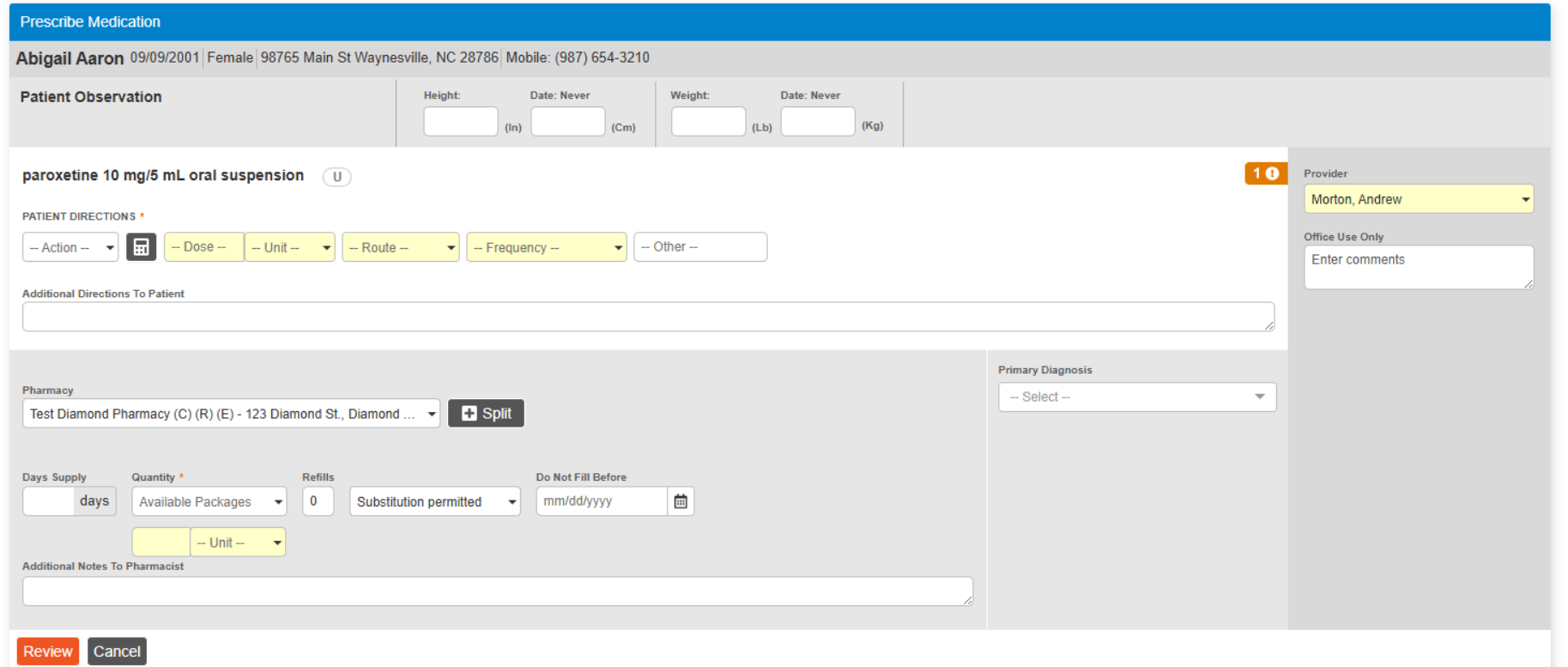Click the Height centimeters field
The width and height of the screenshot is (1568, 667).
point(568,121)
